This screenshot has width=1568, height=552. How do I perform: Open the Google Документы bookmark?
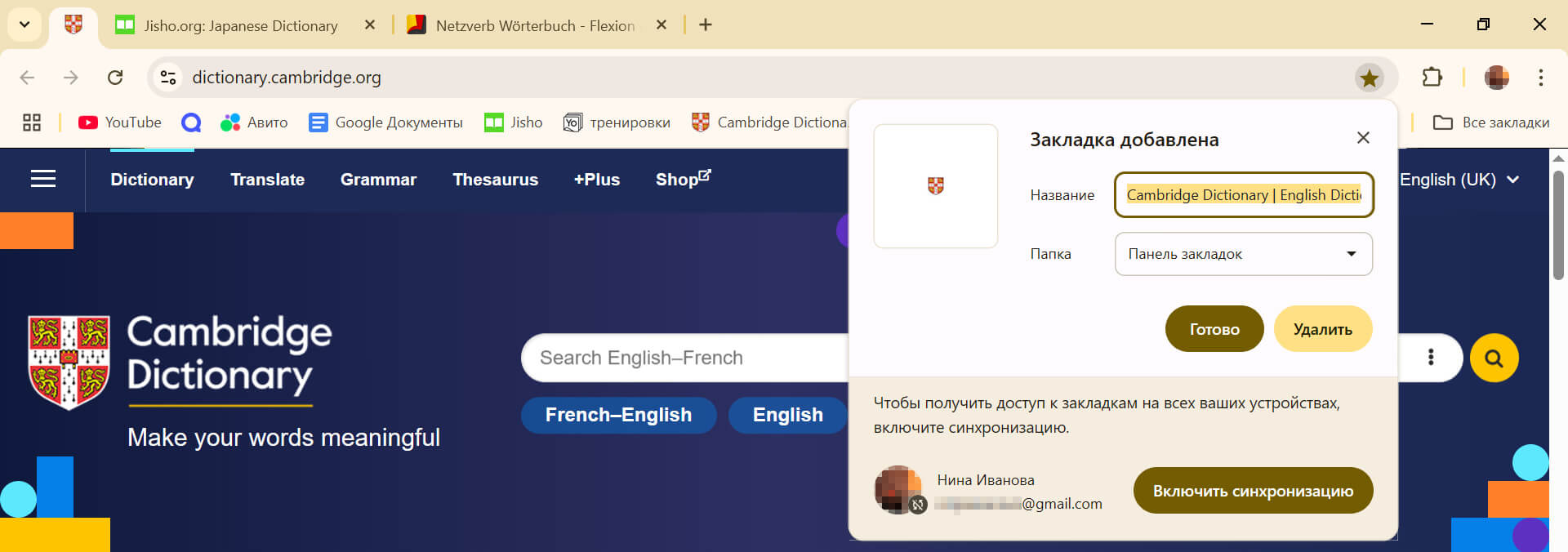(385, 122)
